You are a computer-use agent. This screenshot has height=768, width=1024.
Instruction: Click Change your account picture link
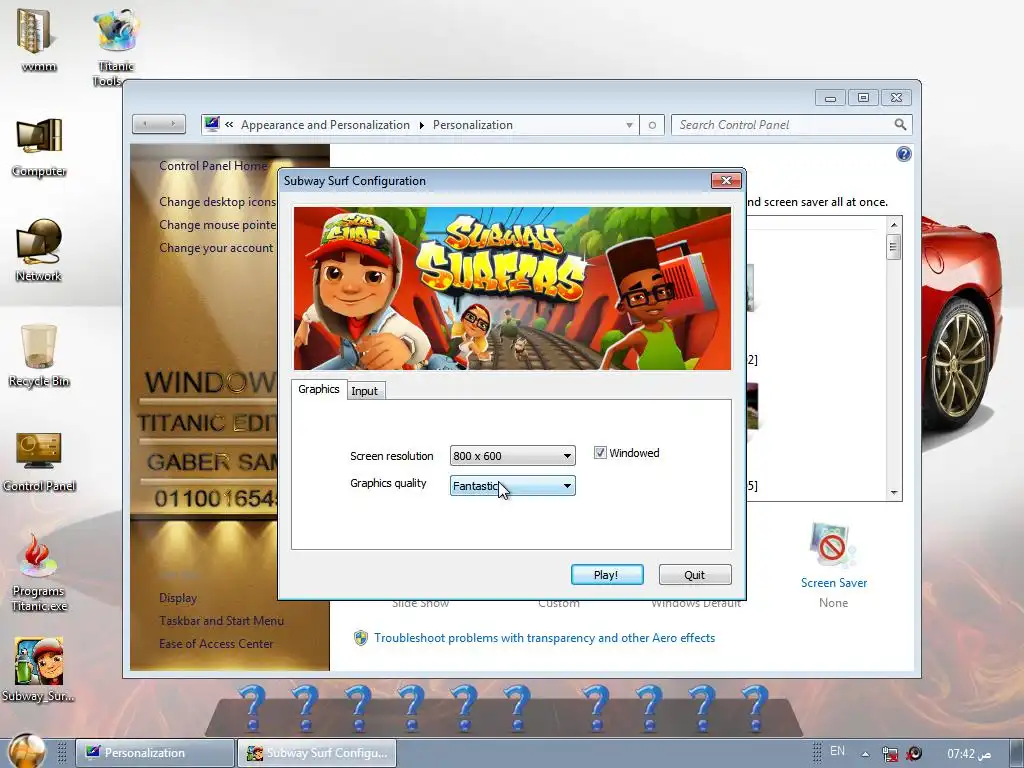pos(216,248)
